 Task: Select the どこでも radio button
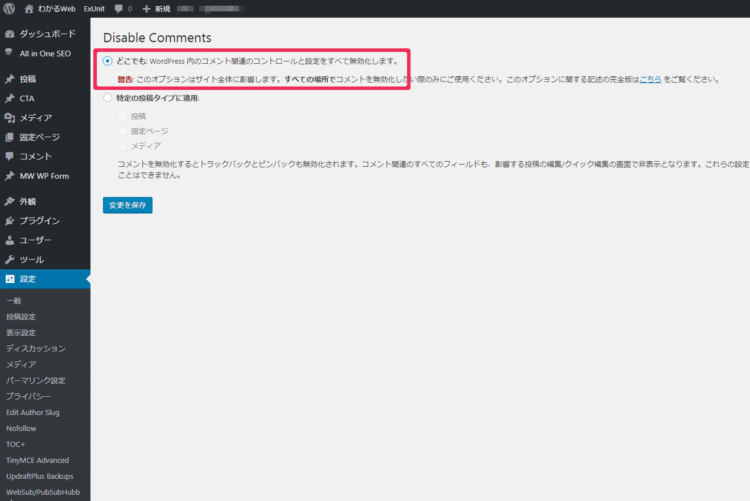[x=108, y=61]
